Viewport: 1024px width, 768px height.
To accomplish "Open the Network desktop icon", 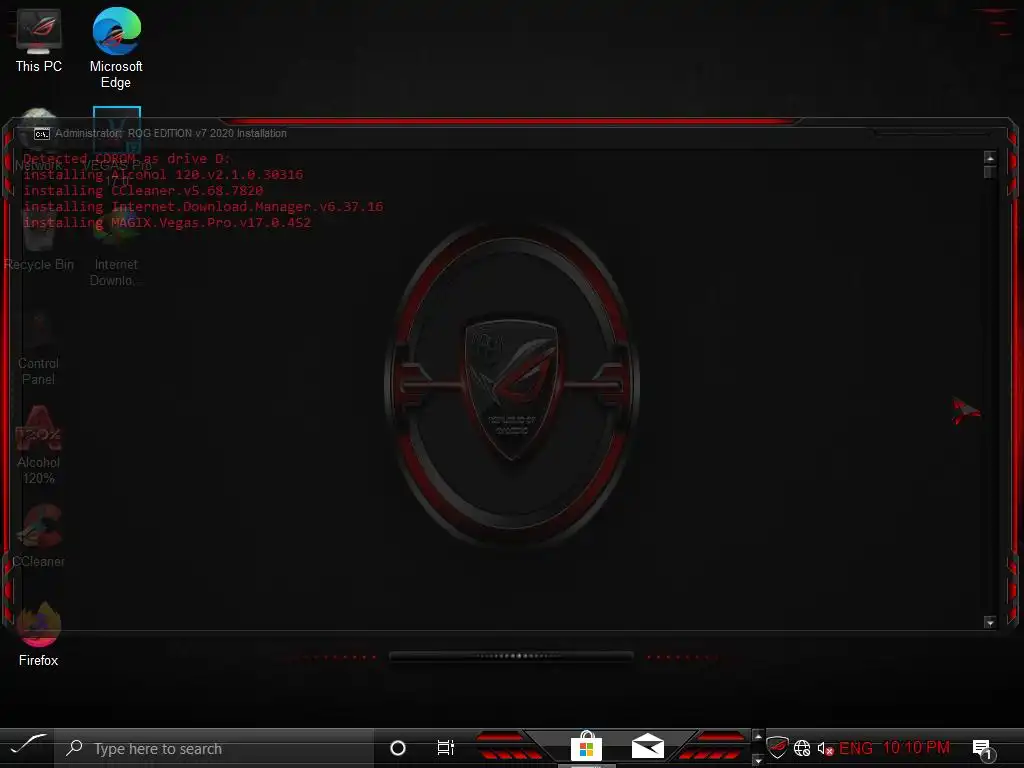I will (39, 140).
